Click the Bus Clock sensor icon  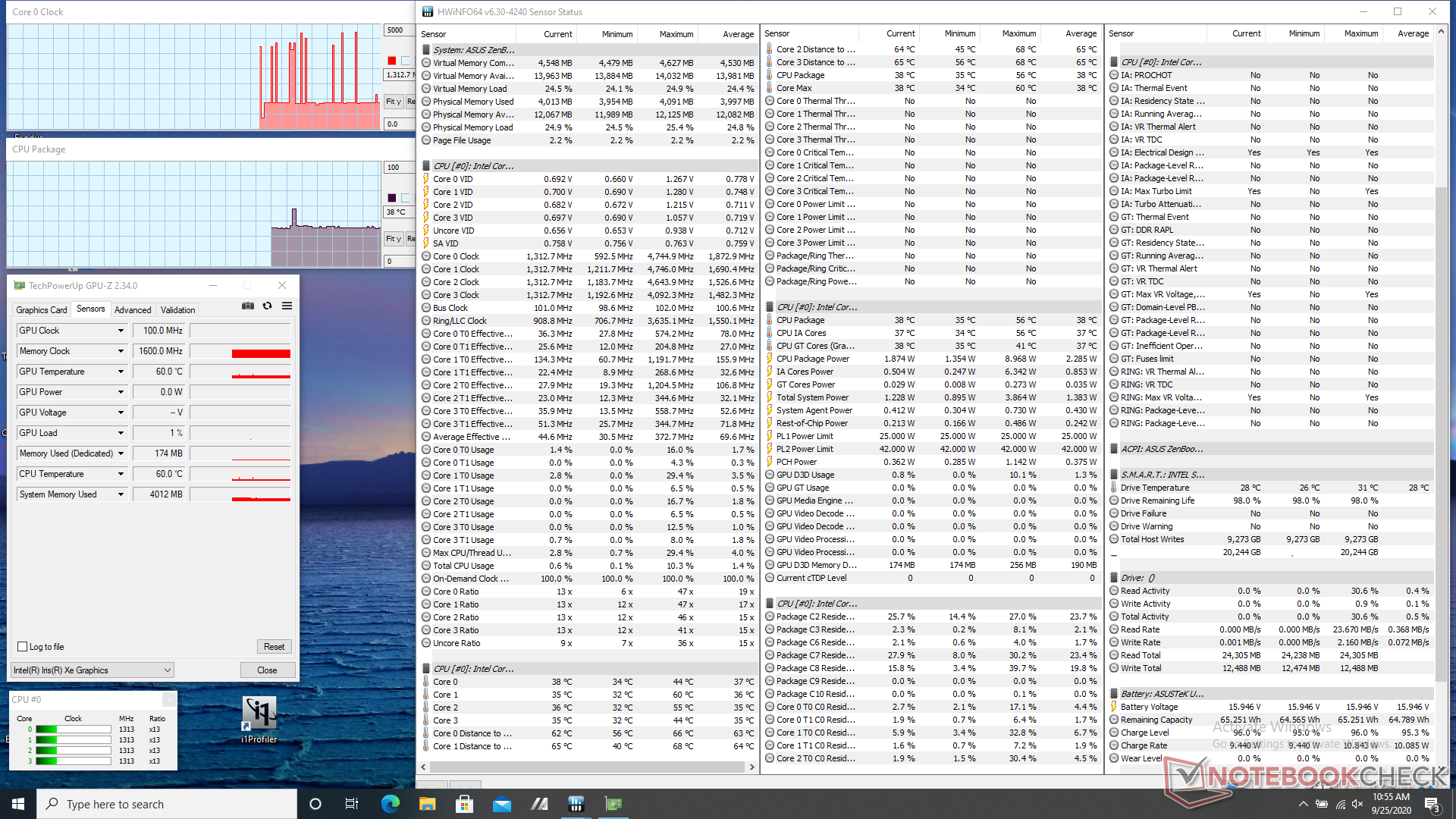coord(426,308)
